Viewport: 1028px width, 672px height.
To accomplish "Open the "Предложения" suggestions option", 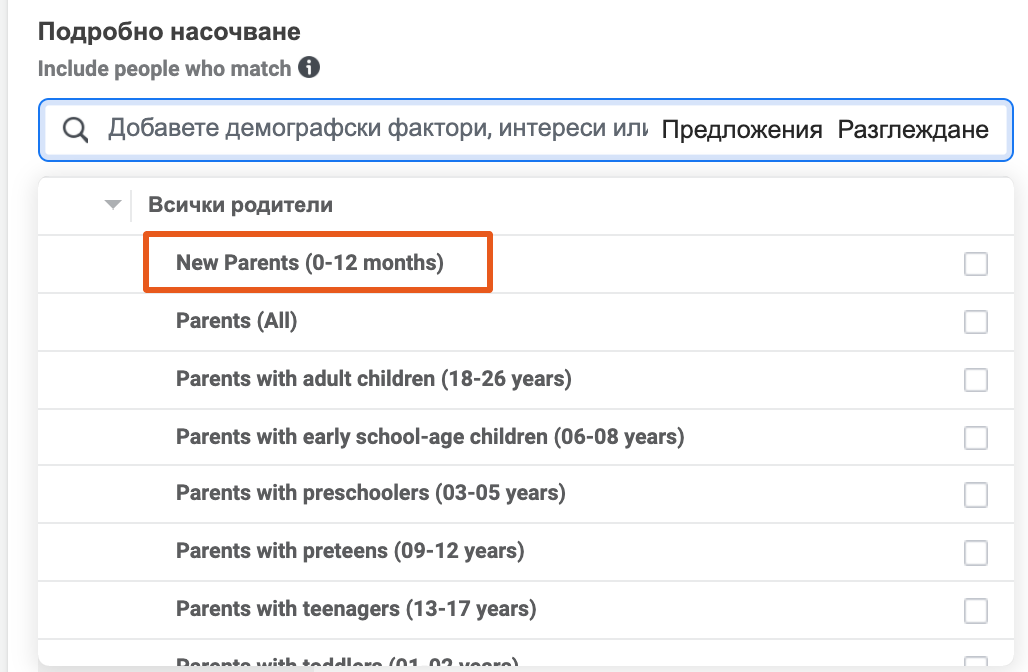I will 741,129.
